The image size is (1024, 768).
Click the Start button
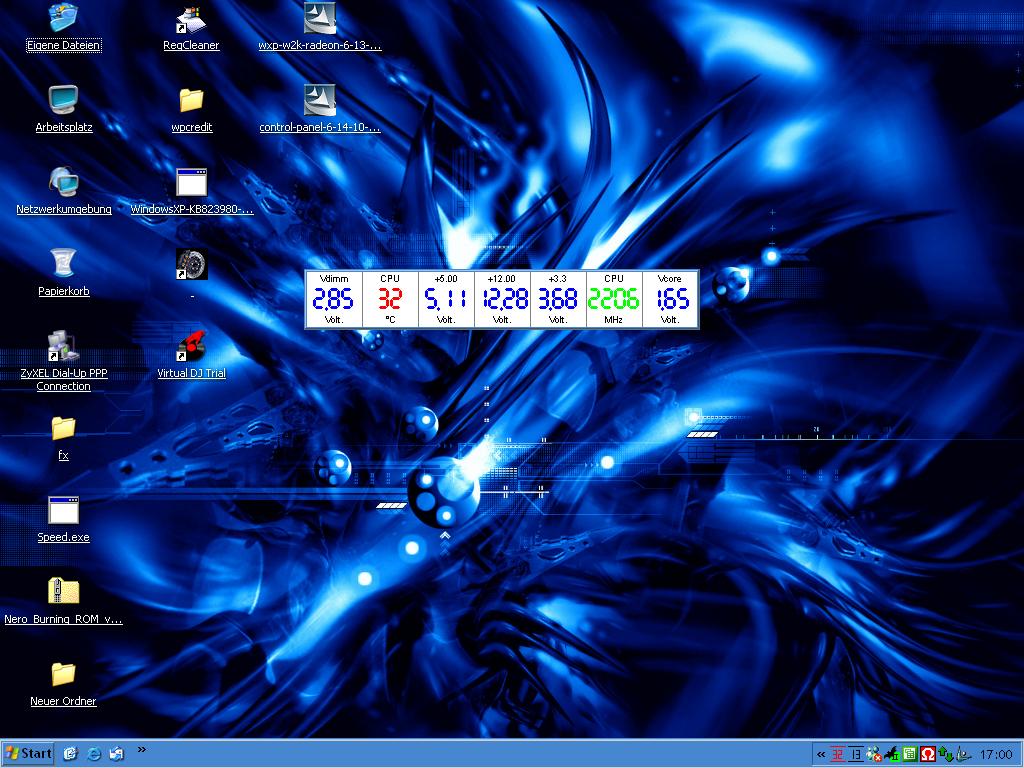[x=29, y=753]
